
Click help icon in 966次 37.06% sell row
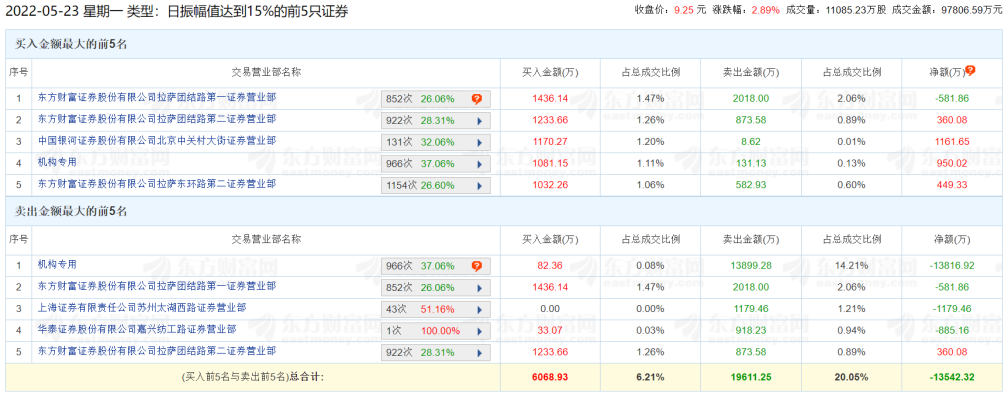tap(476, 266)
